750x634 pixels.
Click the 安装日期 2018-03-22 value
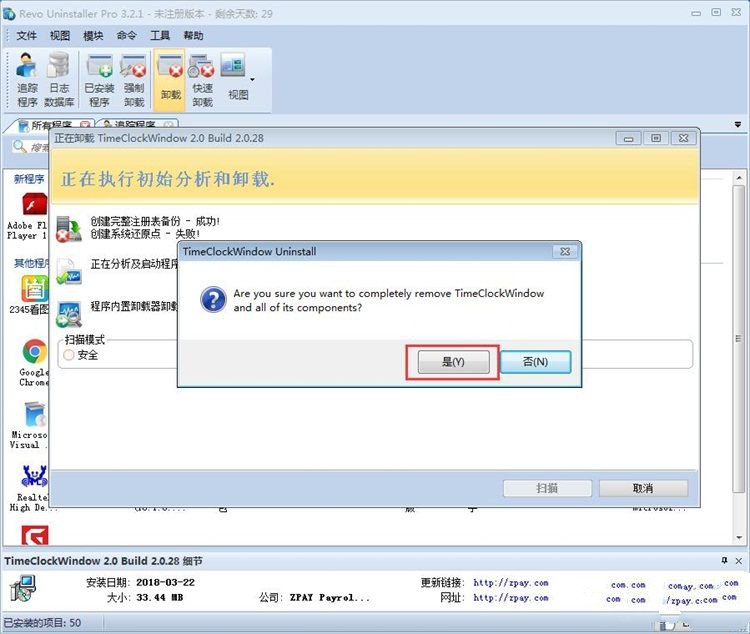coord(165,582)
